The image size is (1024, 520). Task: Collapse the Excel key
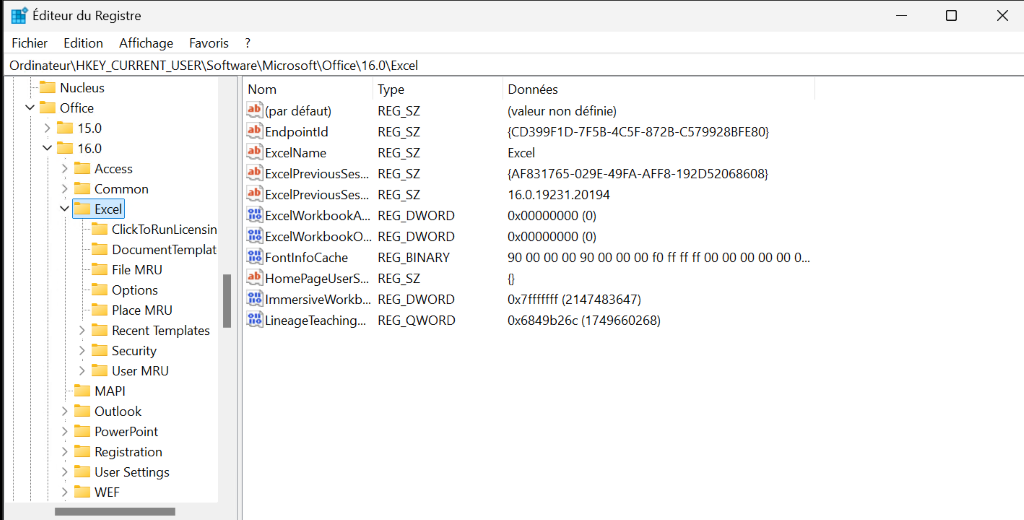click(65, 209)
